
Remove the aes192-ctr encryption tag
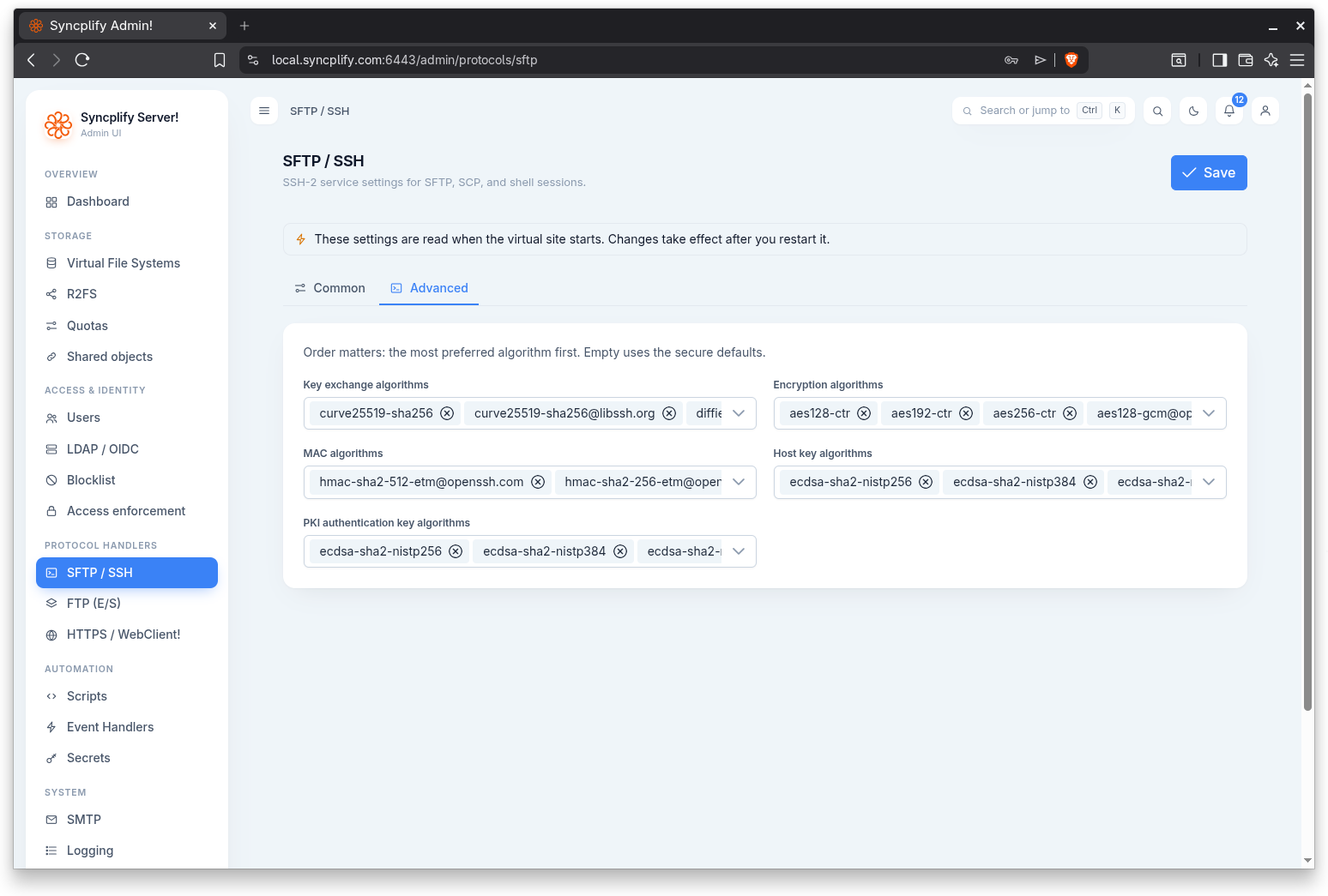966,413
